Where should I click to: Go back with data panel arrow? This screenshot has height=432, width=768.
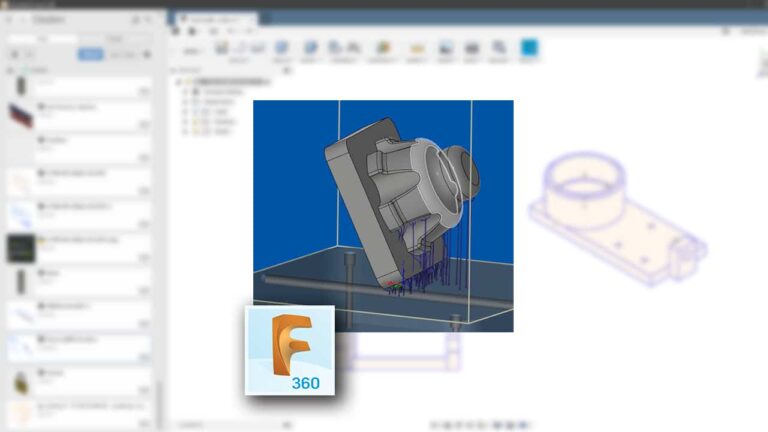click(x=9, y=20)
